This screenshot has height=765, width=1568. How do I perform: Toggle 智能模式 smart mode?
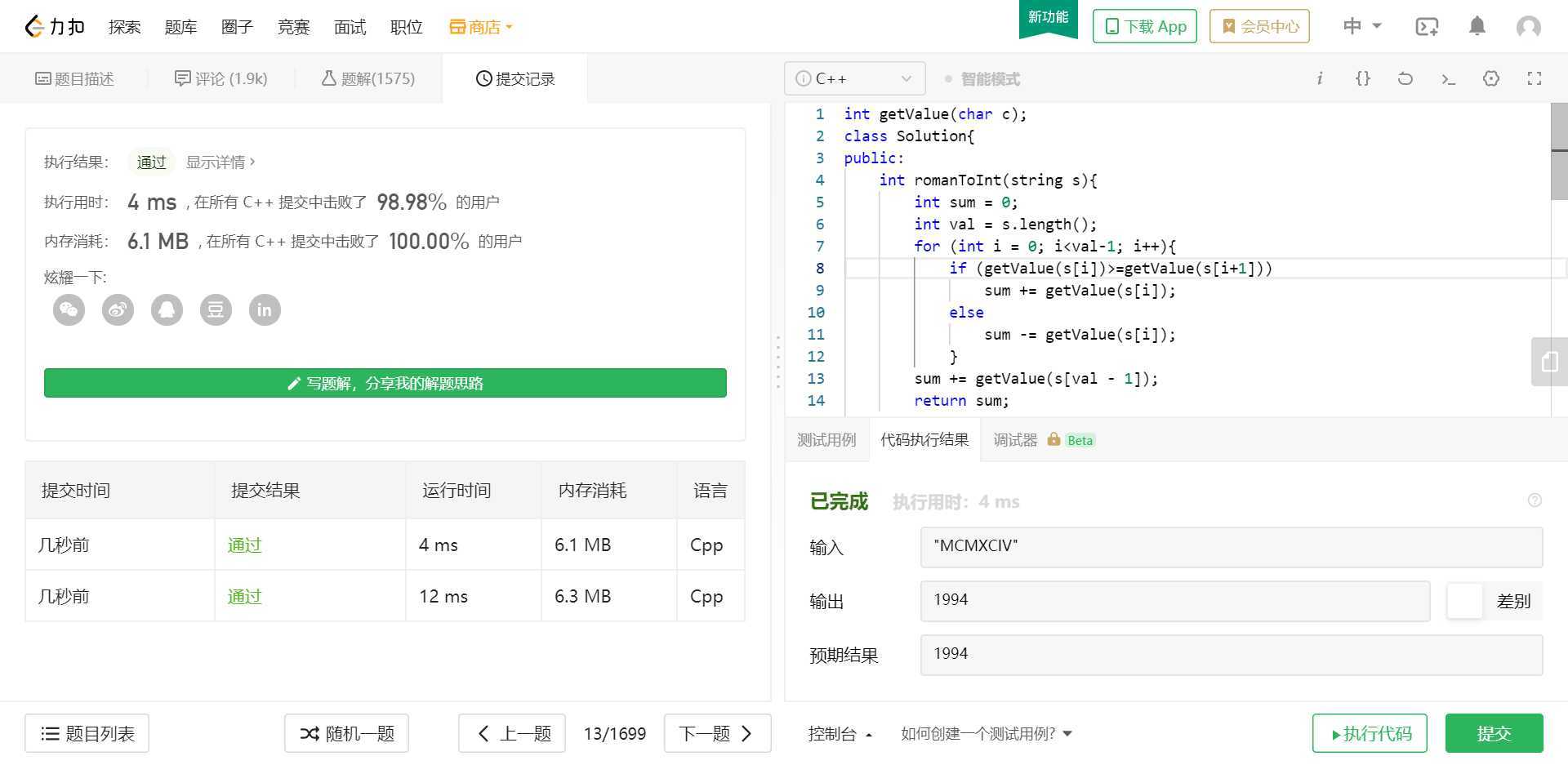982,79
